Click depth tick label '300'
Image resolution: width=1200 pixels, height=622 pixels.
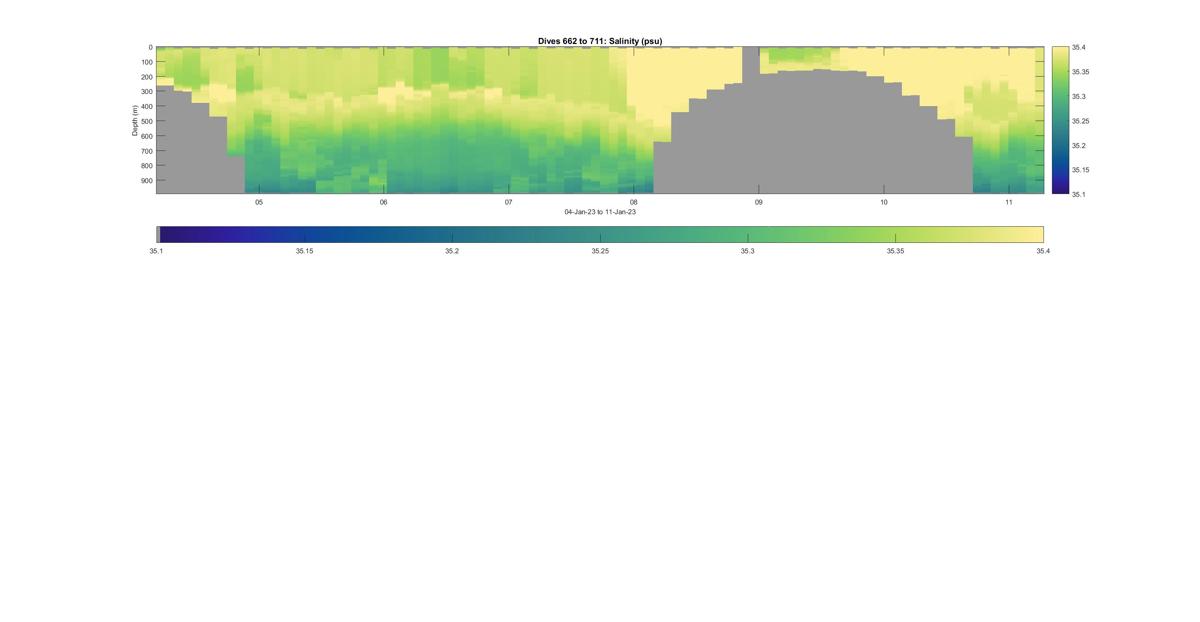pos(146,92)
